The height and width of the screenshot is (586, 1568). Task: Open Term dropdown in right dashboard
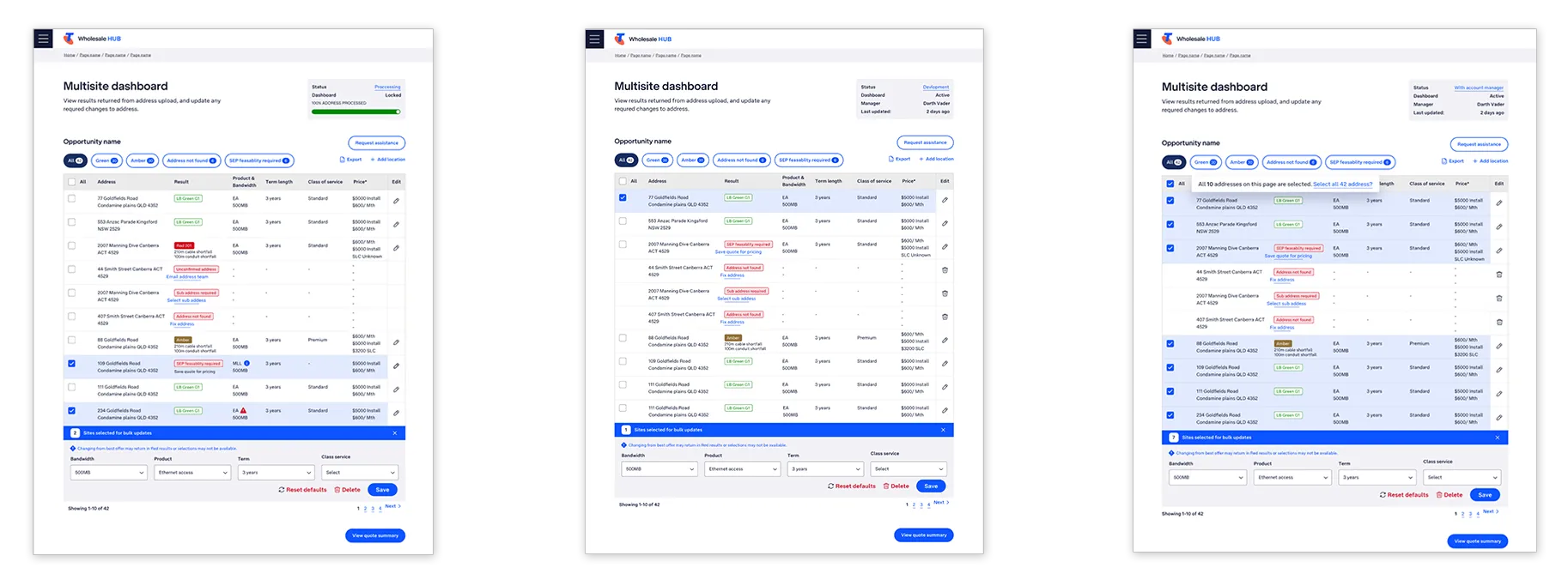[x=1377, y=478]
